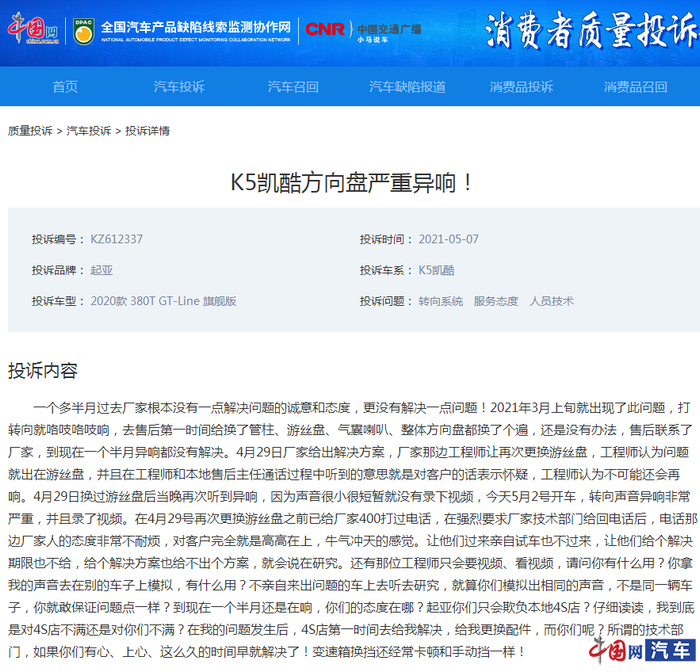Open 消费品召回 navigation item
Screen dimensions: 700x672
coord(635,86)
